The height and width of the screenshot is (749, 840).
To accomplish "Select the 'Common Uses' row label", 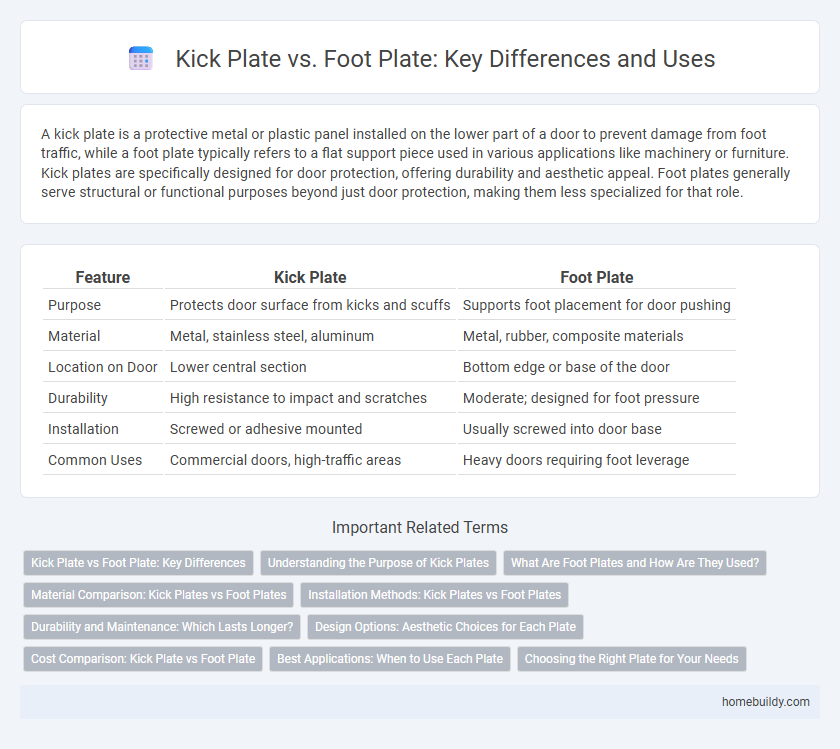I will point(95,460).
